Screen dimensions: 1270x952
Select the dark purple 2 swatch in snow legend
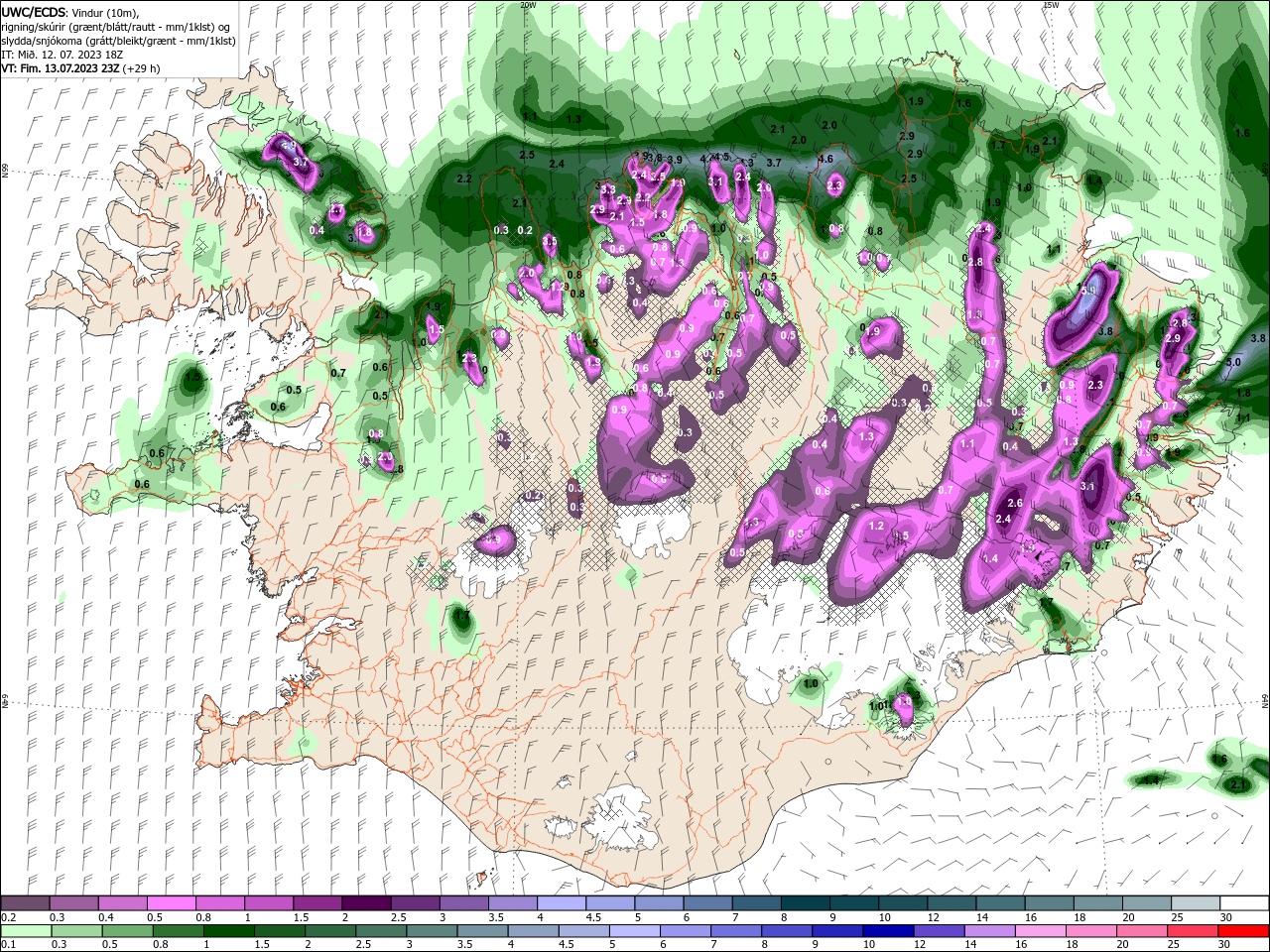tap(365, 902)
